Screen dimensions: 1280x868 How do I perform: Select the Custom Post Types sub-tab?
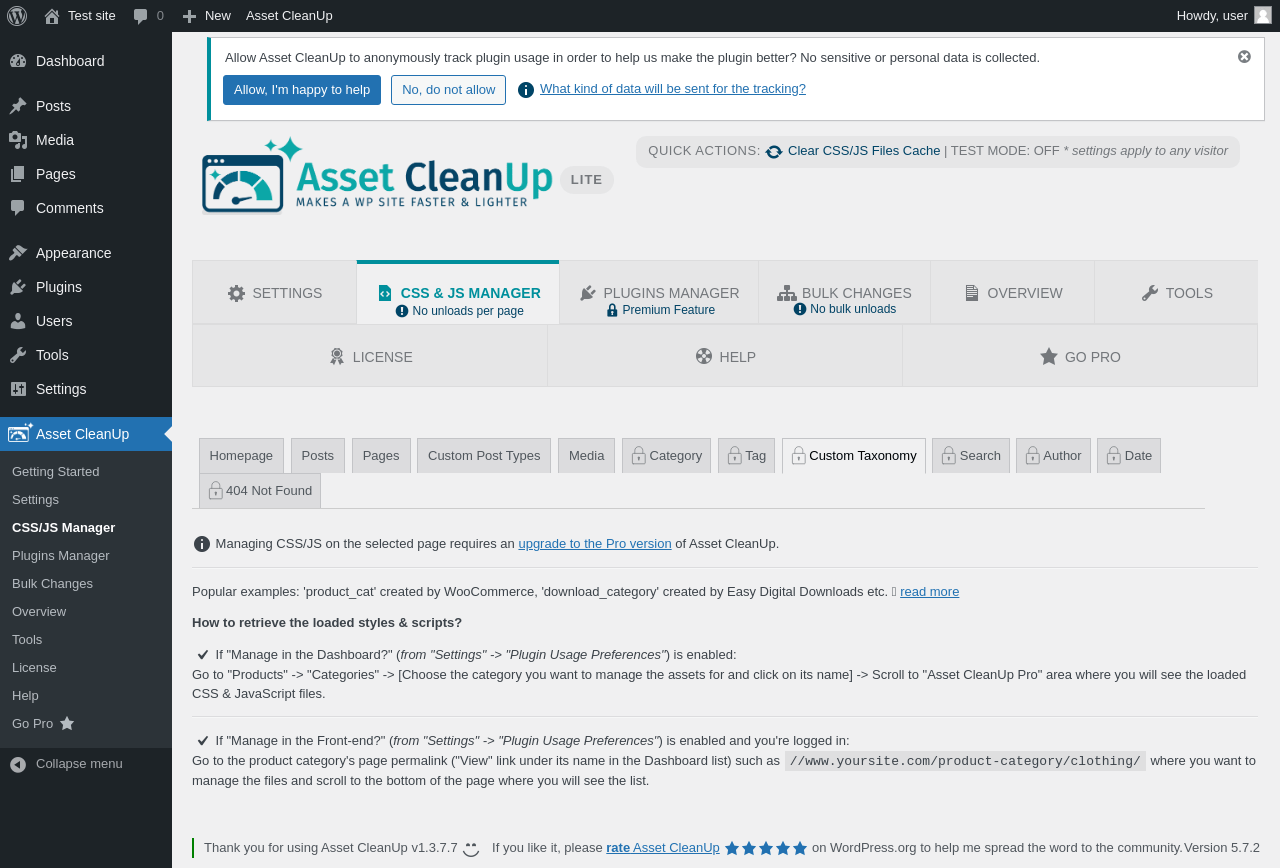pos(484,456)
